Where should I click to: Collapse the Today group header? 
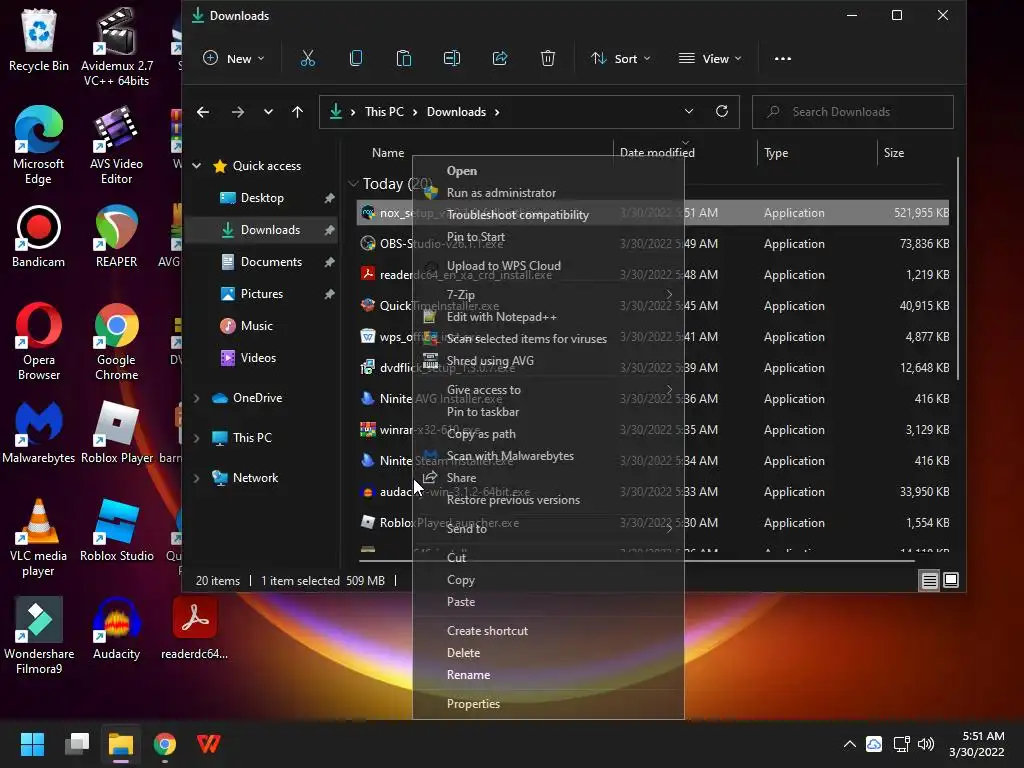[x=353, y=184]
